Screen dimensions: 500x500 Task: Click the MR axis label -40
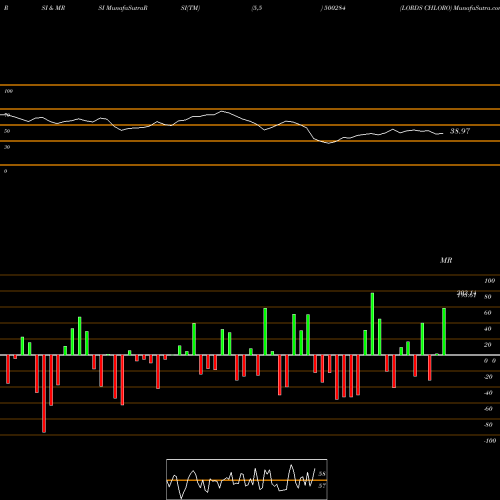coord(488,393)
